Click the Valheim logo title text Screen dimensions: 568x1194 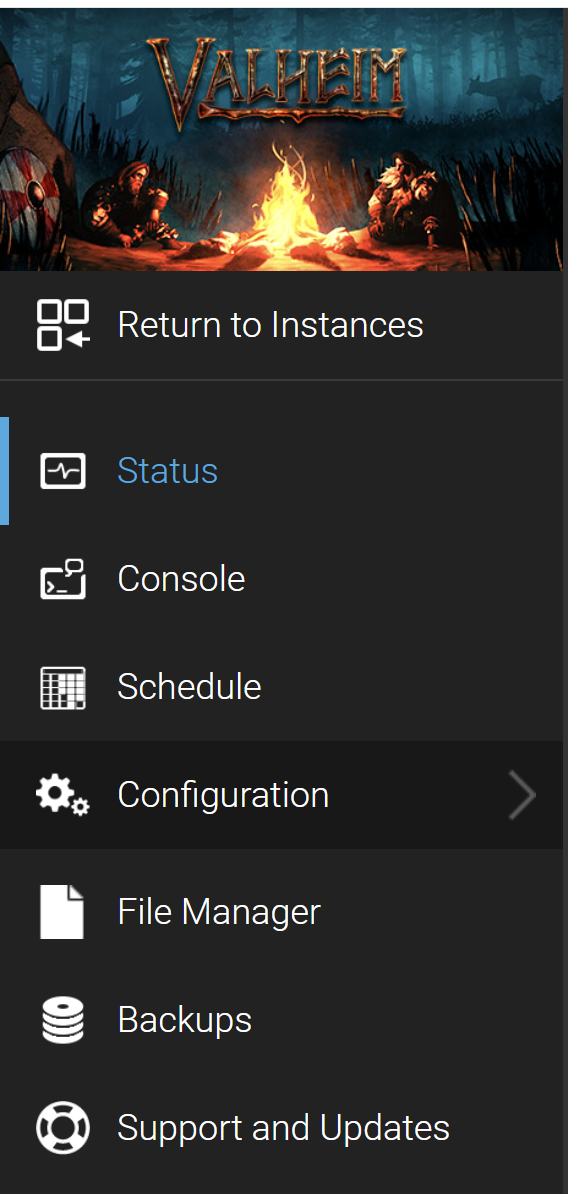(x=276, y=80)
